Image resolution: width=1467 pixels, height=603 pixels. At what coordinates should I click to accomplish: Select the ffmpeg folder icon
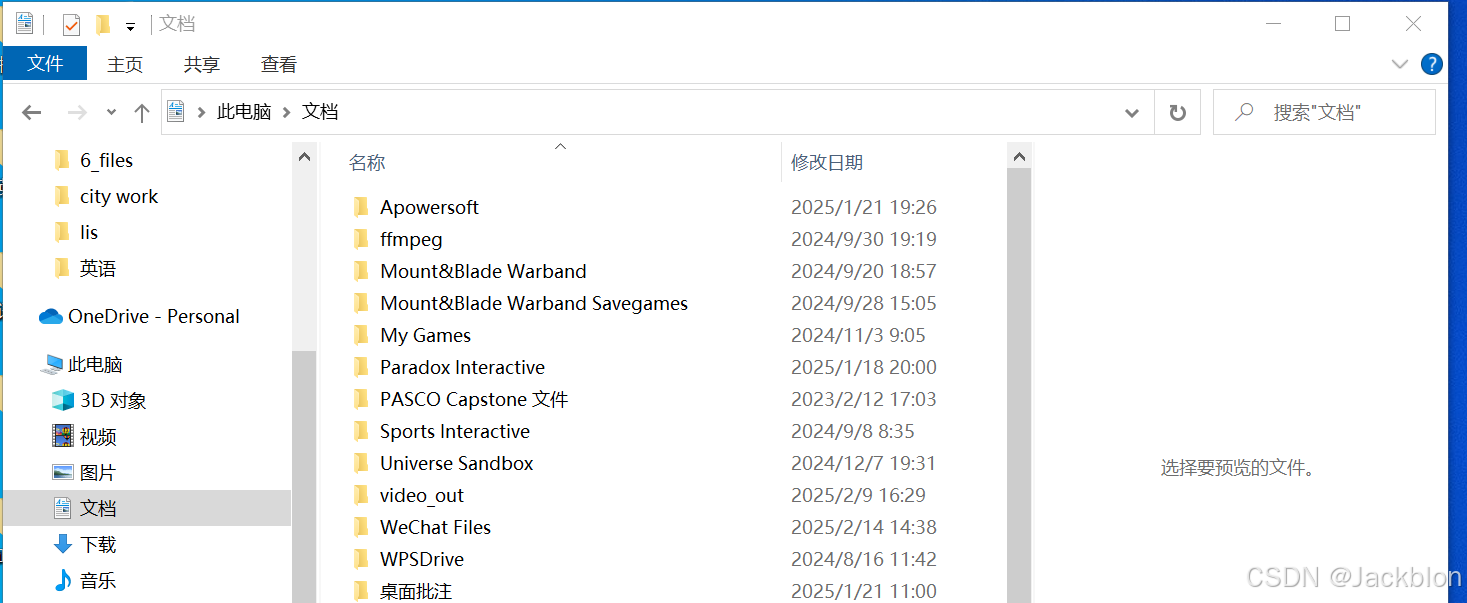pyautogui.click(x=361, y=239)
